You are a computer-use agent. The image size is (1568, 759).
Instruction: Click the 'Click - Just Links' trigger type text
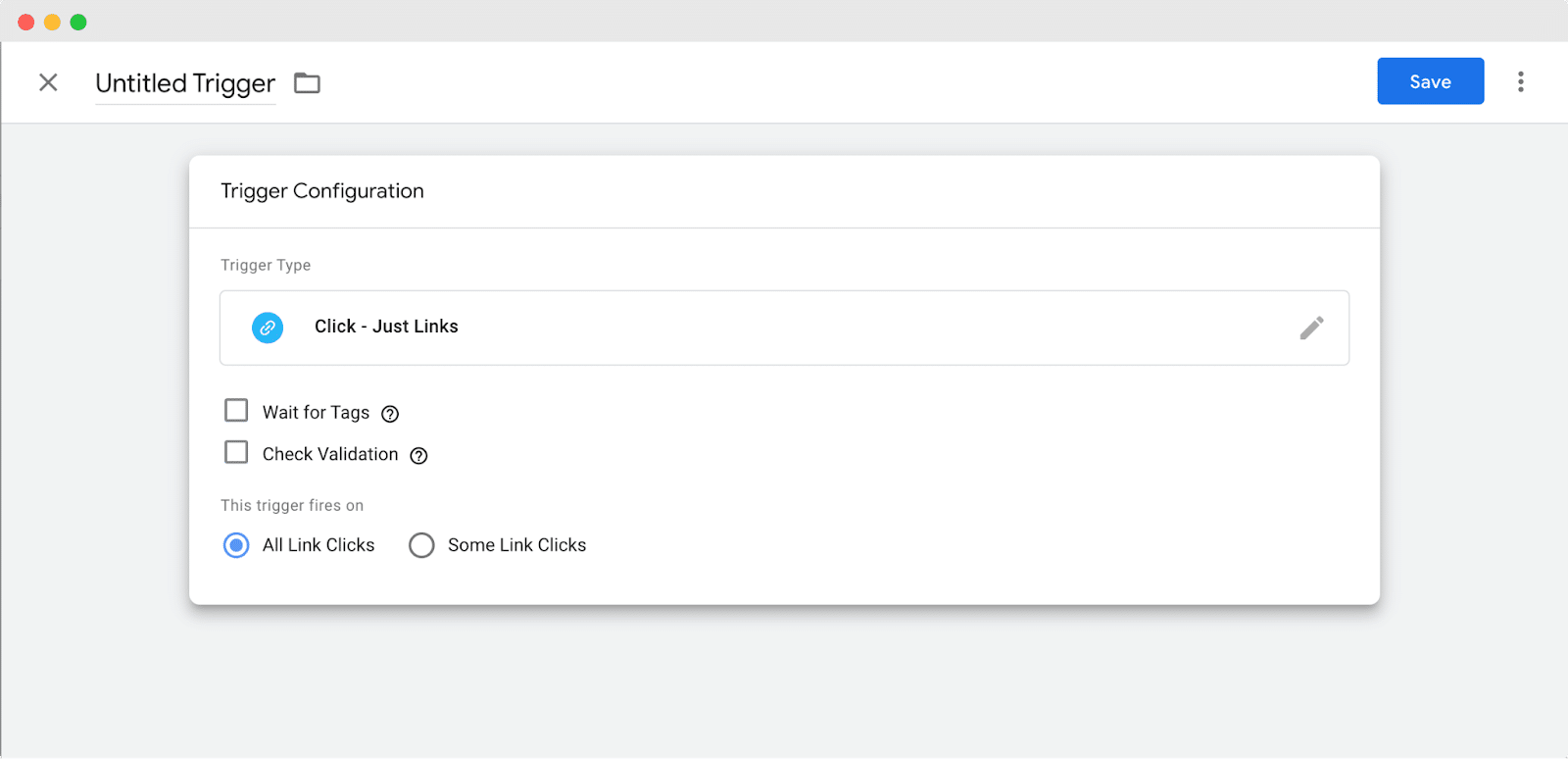click(x=386, y=327)
